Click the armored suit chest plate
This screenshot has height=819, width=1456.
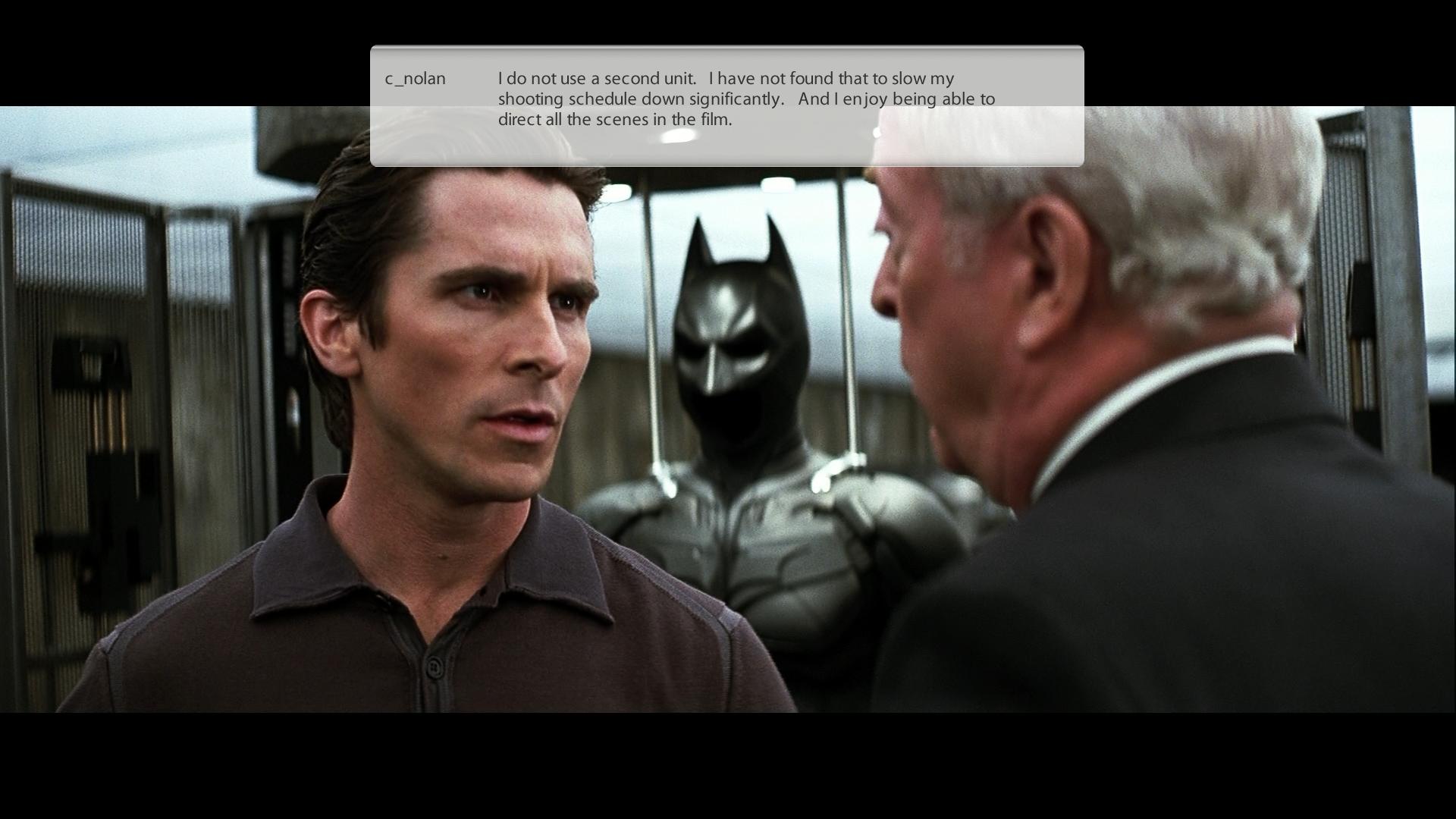766,538
